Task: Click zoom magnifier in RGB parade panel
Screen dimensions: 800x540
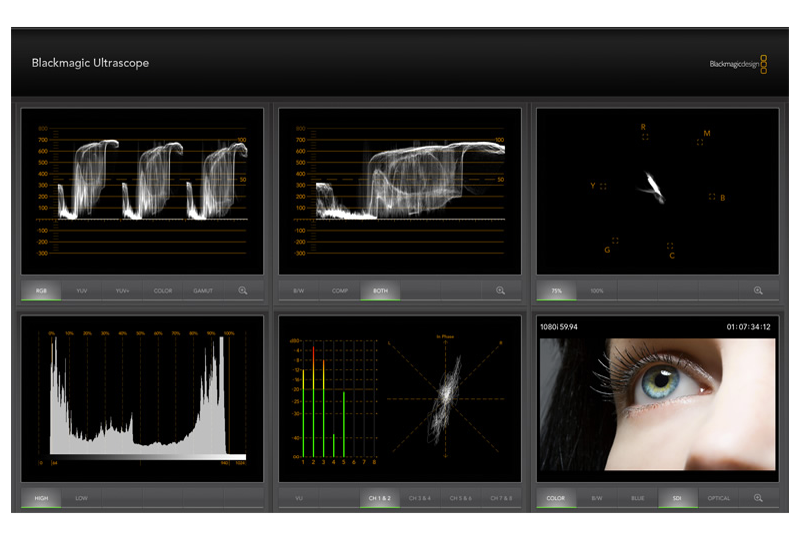Action: click(x=243, y=291)
